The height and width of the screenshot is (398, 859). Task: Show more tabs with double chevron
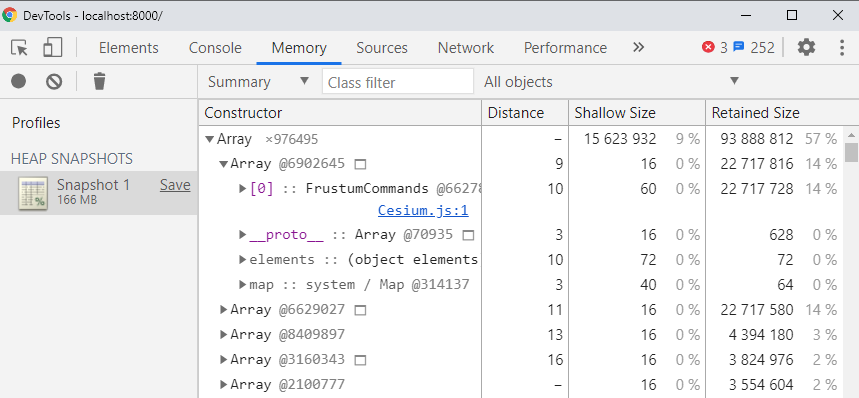[638, 48]
